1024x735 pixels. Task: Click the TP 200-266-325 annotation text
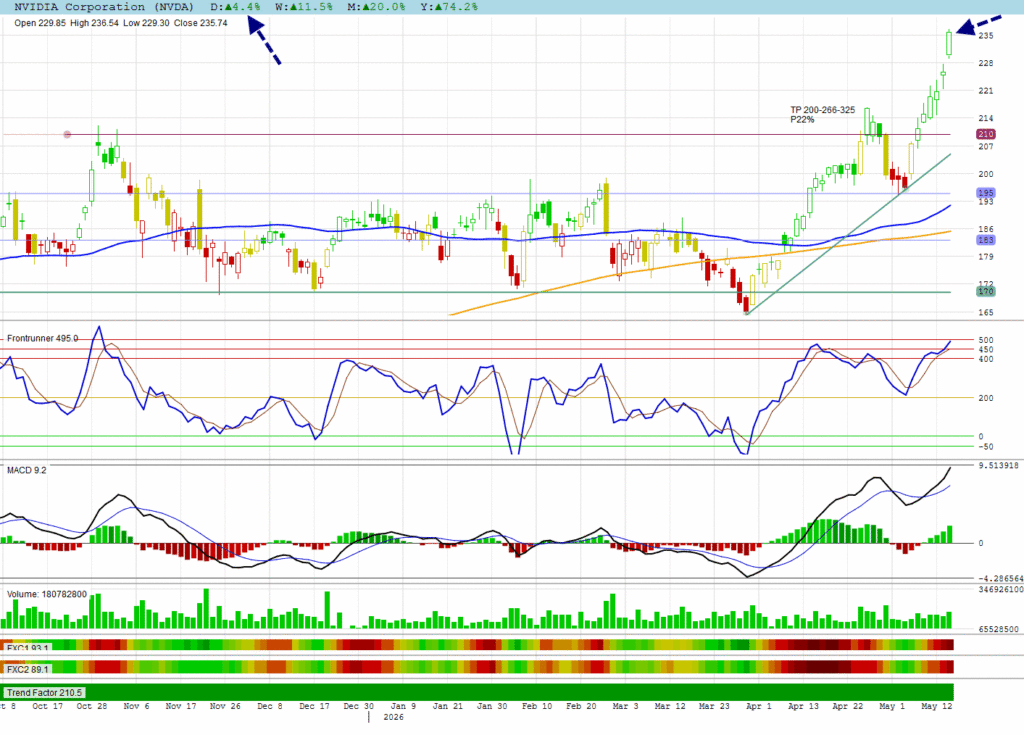pyautogui.click(x=822, y=110)
